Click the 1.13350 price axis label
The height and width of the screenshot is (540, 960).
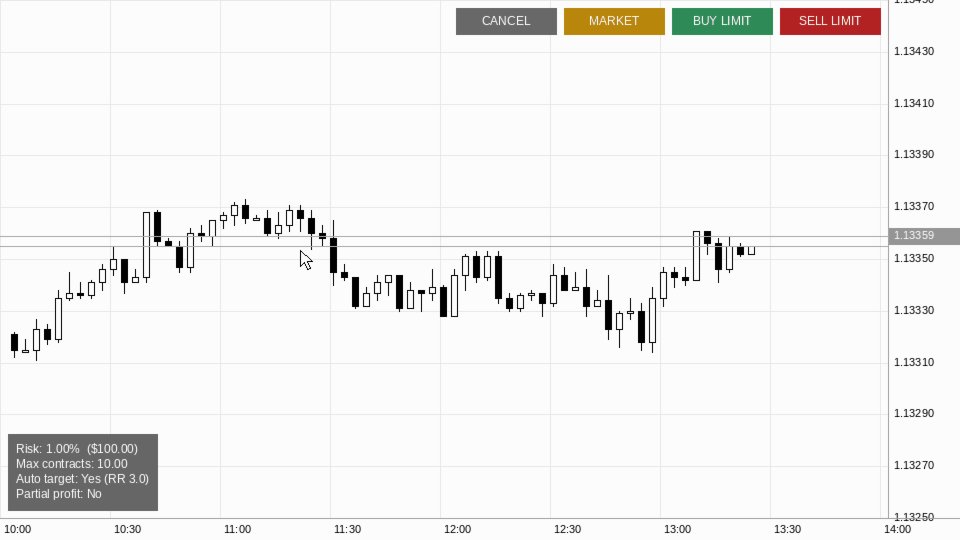(x=914, y=258)
